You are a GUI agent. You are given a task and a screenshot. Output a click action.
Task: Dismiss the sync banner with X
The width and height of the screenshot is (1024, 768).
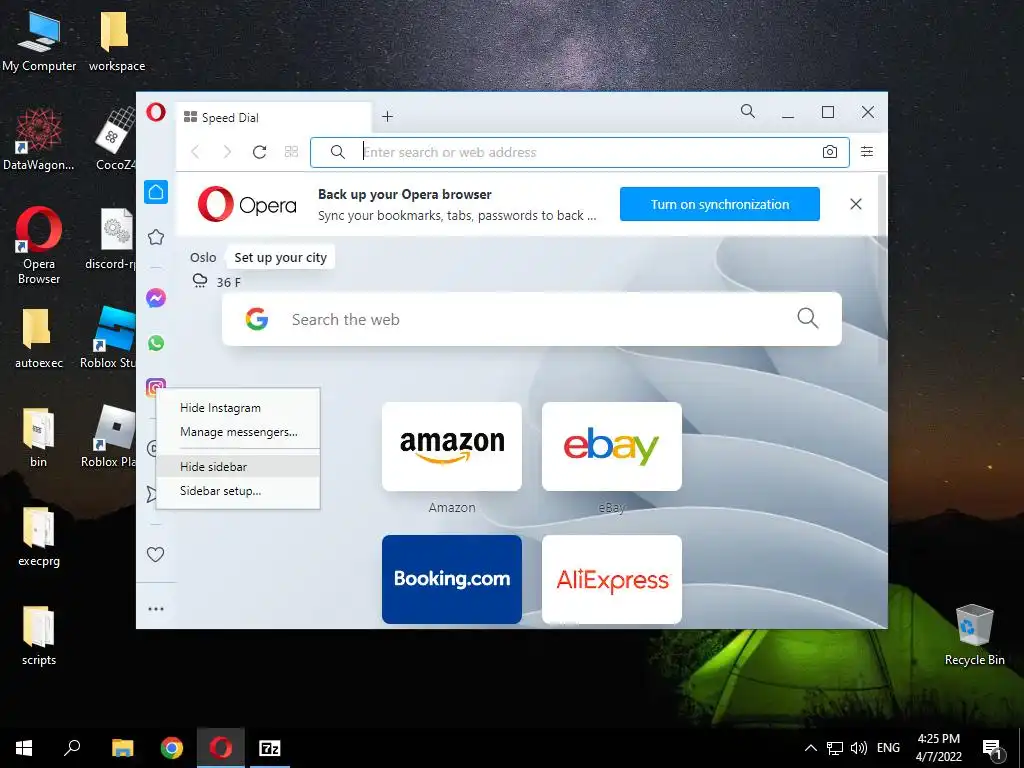pos(856,204)
